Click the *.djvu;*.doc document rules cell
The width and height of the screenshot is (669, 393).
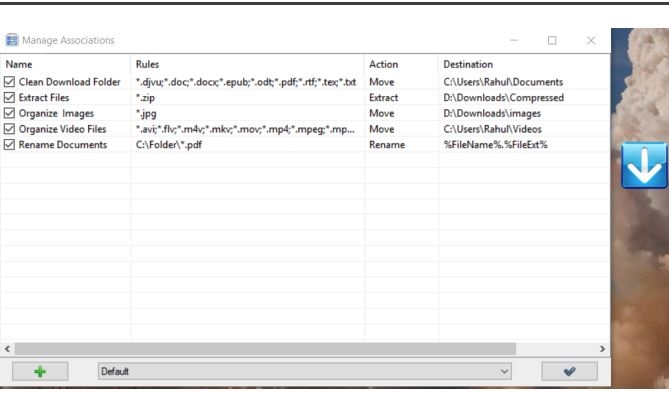coord(246,82)
